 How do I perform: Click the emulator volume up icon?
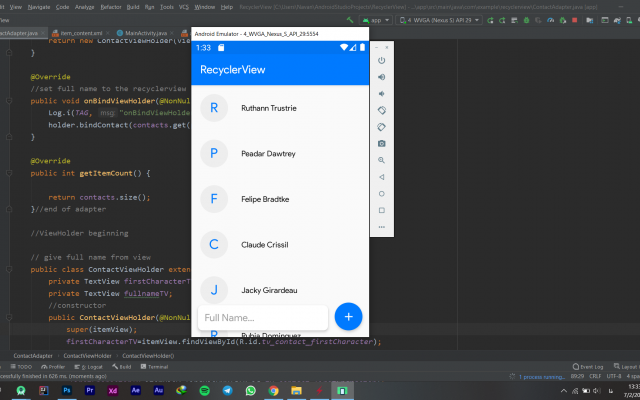382,77
